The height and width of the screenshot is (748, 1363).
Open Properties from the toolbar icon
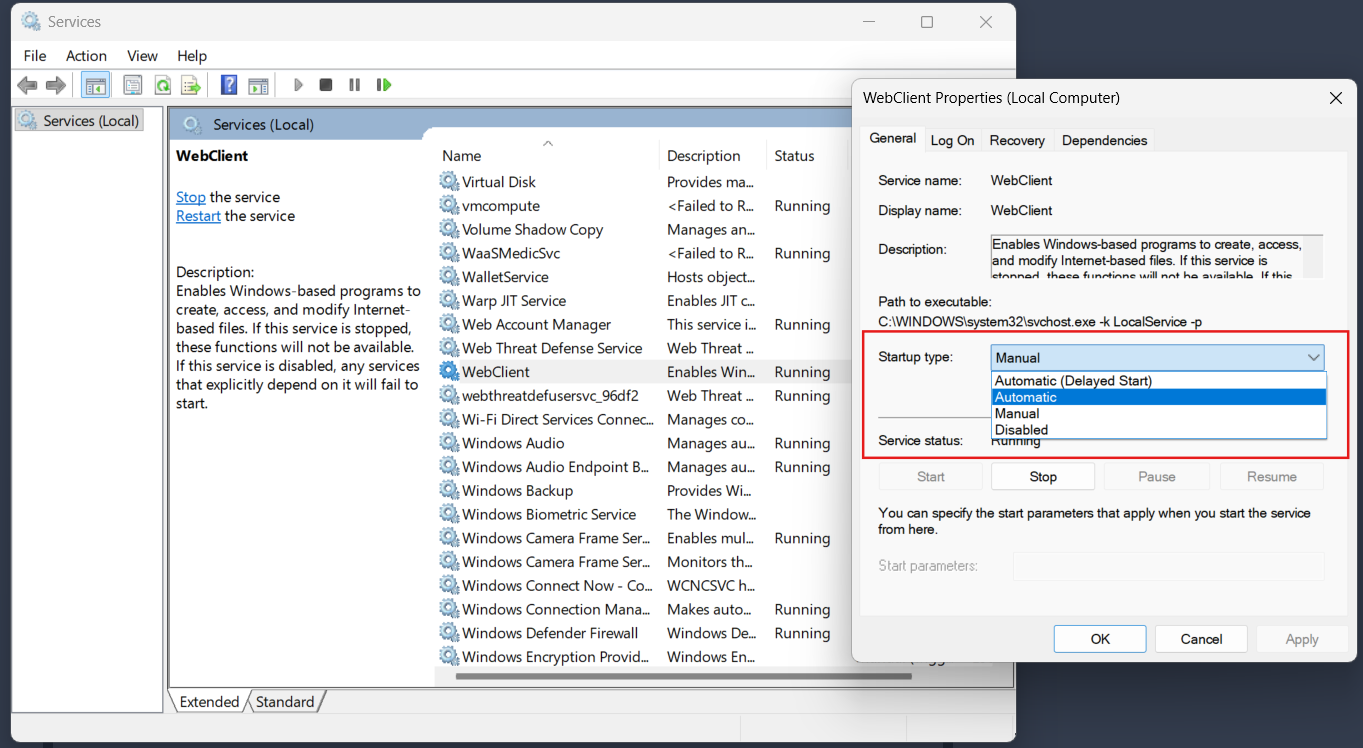(133, 86)
